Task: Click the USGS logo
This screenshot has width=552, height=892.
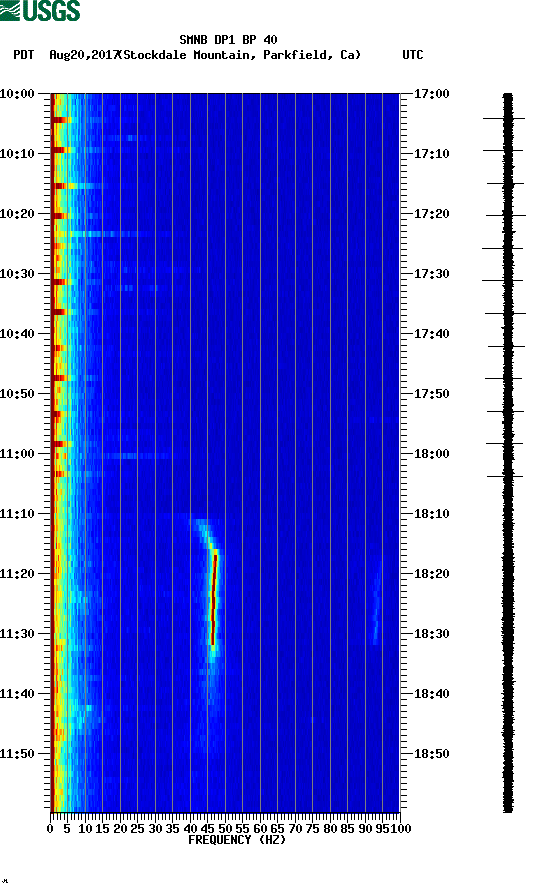Action: [40, 10]
